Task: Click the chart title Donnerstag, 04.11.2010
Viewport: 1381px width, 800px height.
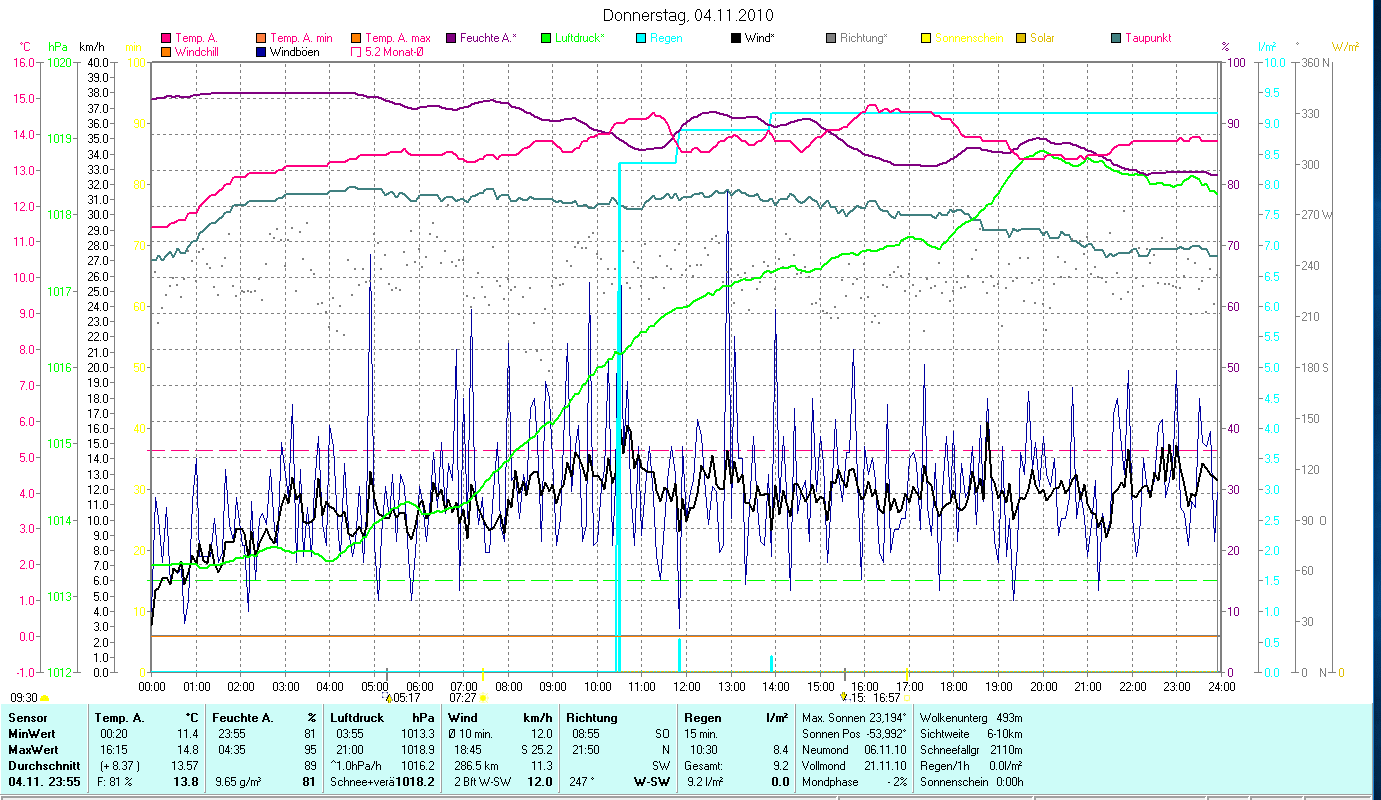Action: click(689, 15)
